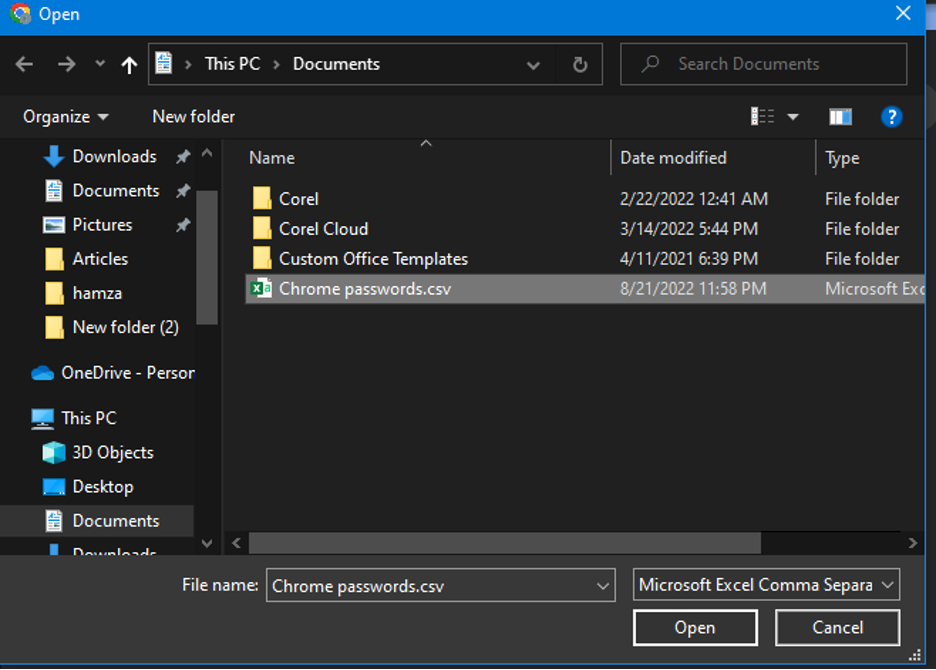Viewport: 936px width, 670px height.
Task: Click the Chrome icon in title bar
Action: click(20, 13)
